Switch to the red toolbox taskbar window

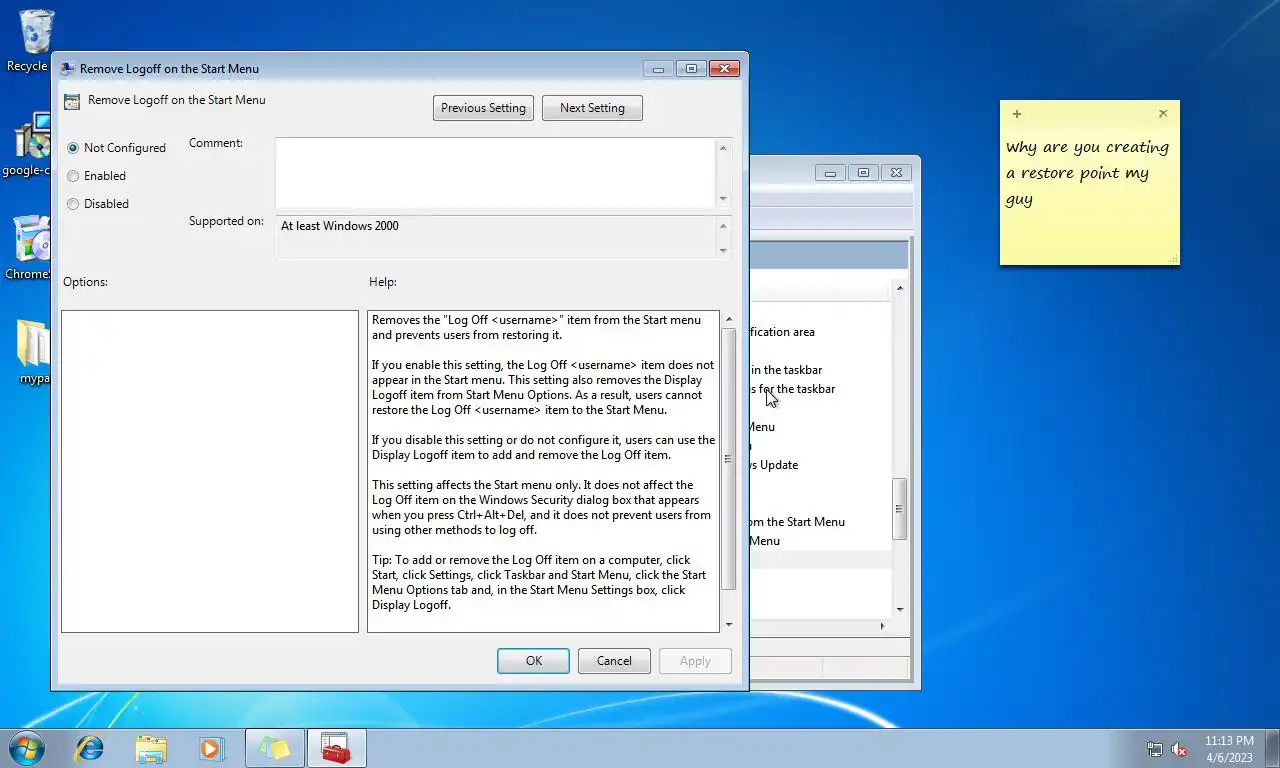click(336, 748)
